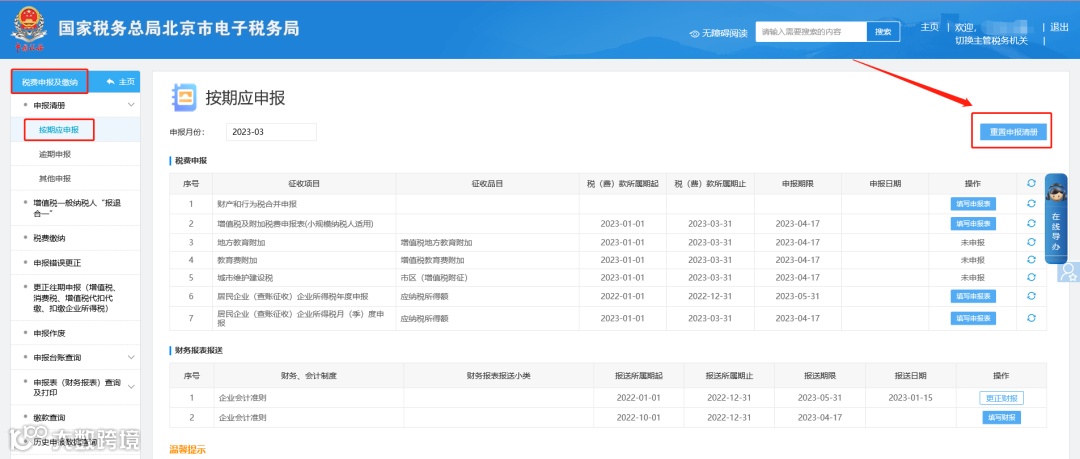This screenshot has width=1080, height=459.
Task: Open the 申报台账查询 menu item
Action: click(57, 358)
